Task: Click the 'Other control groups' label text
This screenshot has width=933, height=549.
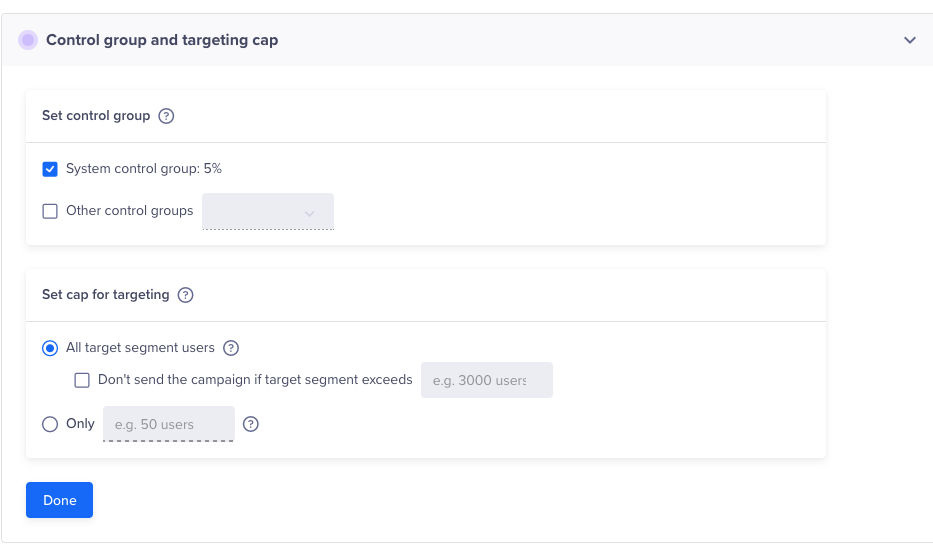Action: click(130, 211)
